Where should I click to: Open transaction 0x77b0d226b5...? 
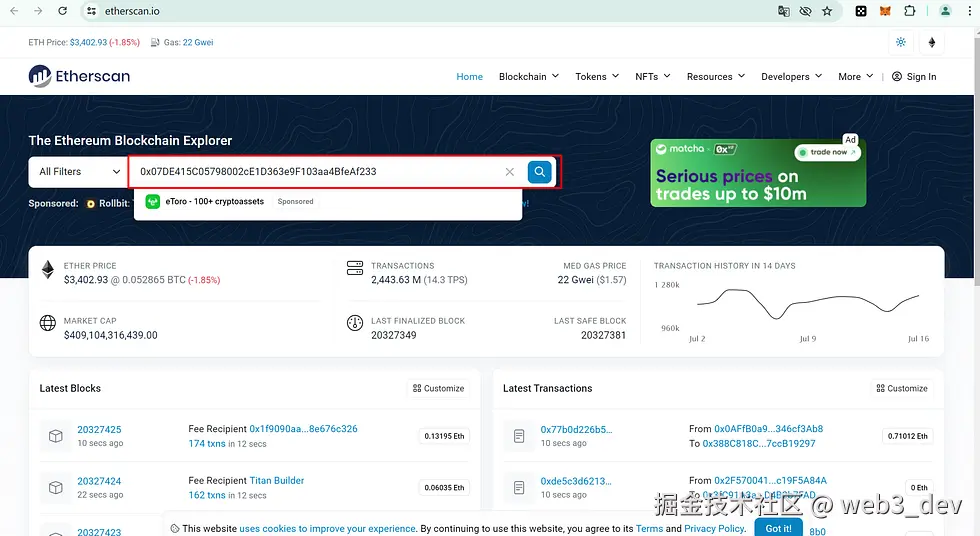click(576, 429)
